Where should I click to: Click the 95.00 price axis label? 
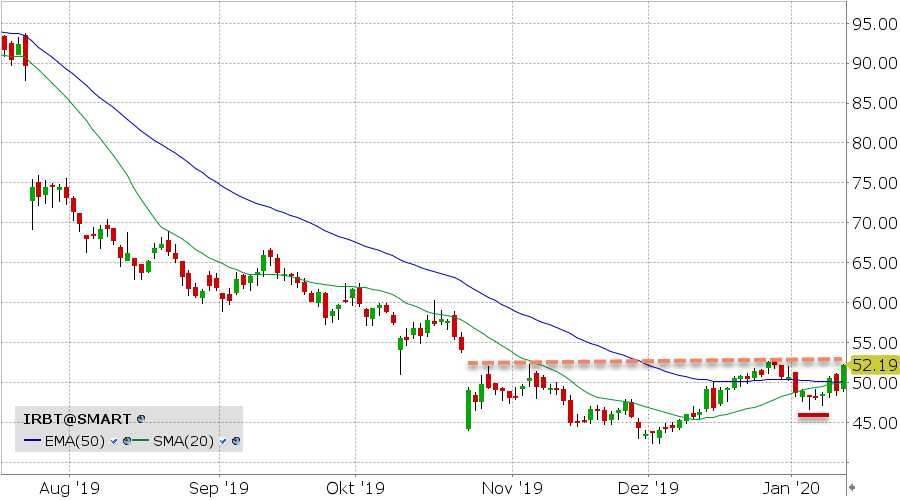[x=875, y=24]
